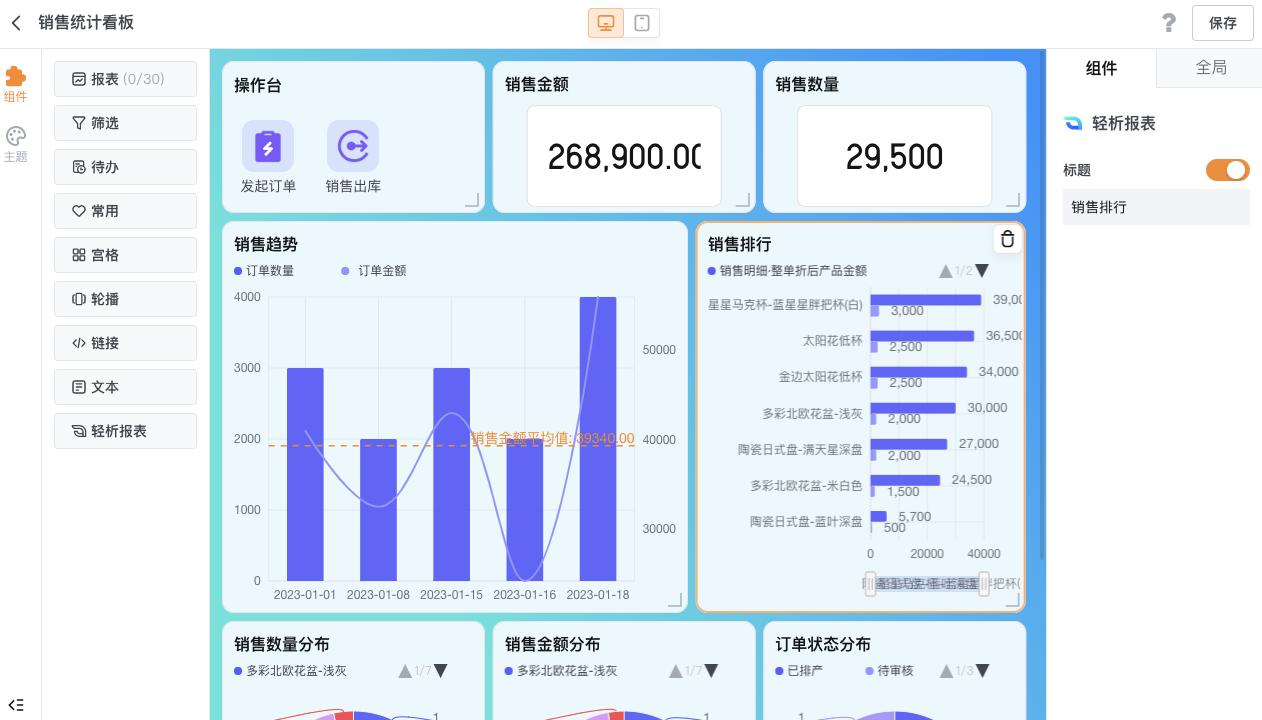Viewport: 1262px width, 720px height.
Task: Select the 销售趋势 card title
Action: point(266,244)
